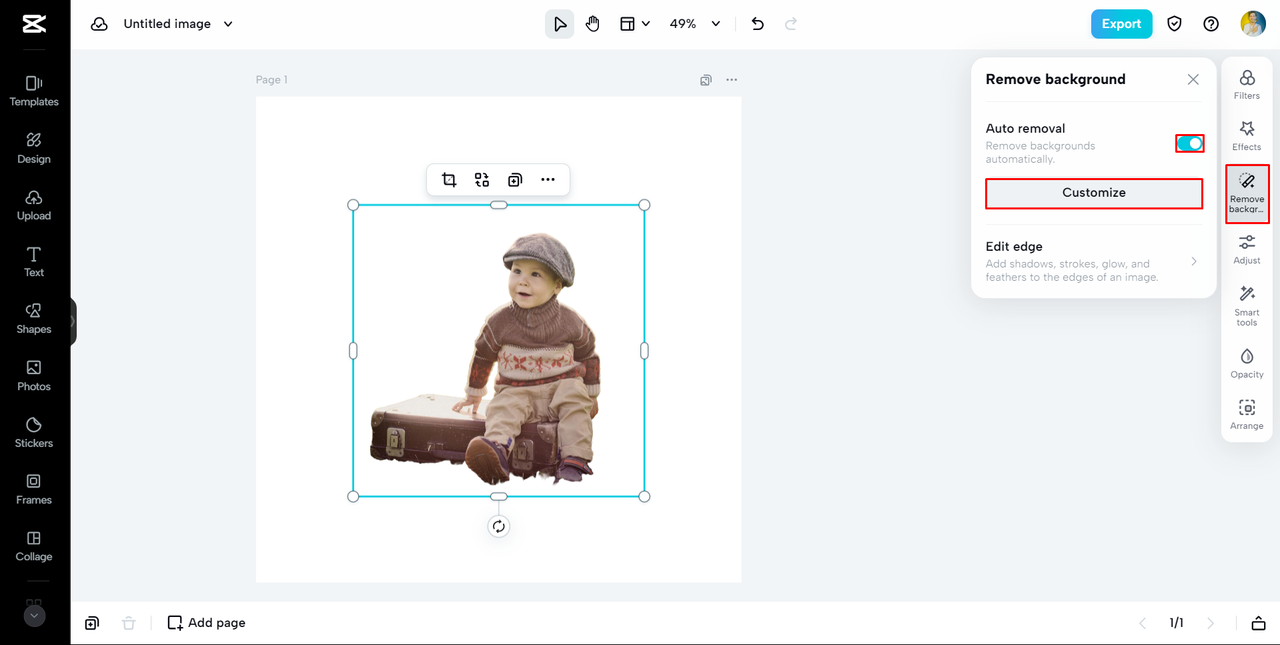
Task: Click the replace image icon in floating toolbar
Action: [482, 180]
